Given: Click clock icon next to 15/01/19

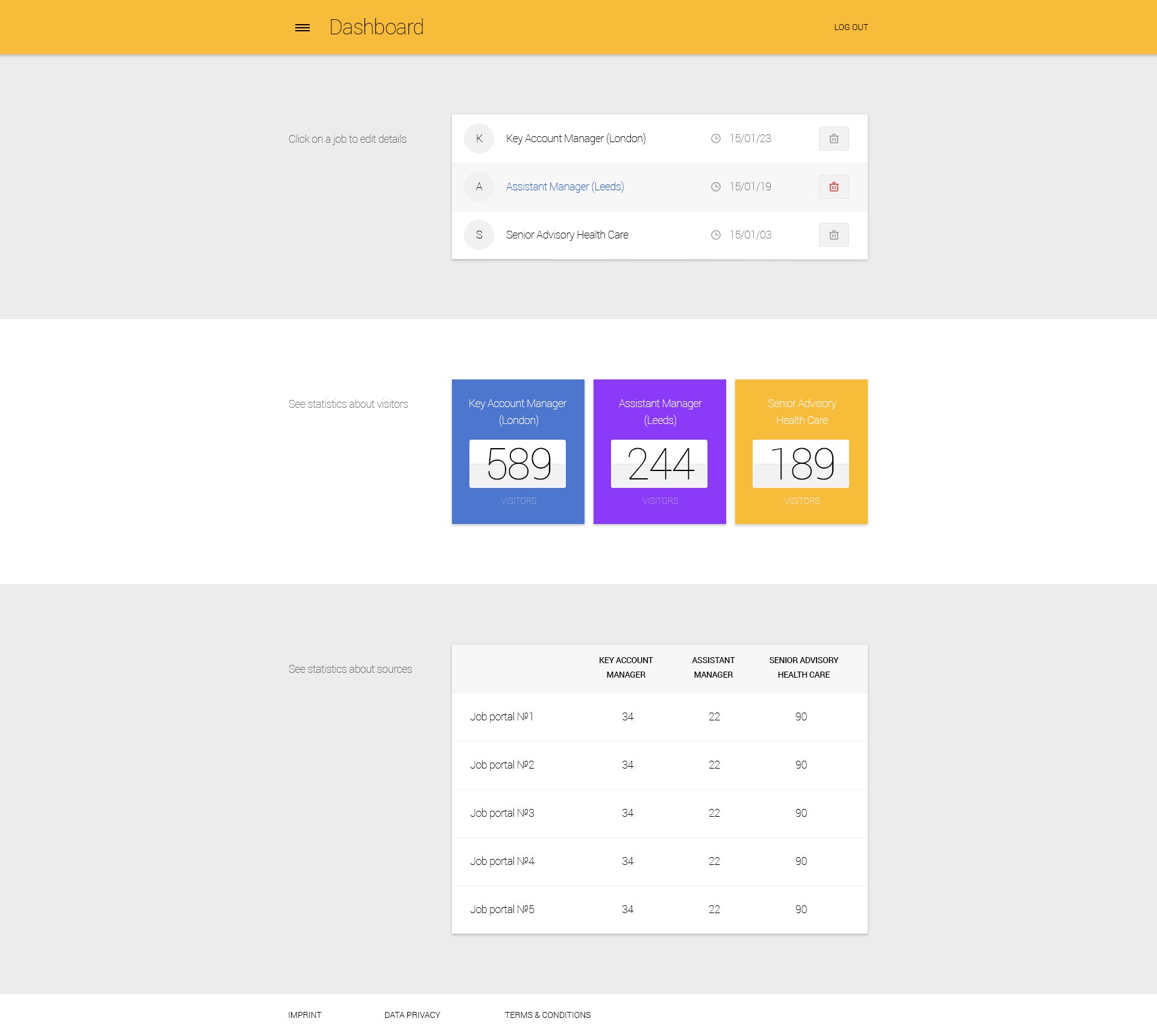Looking at the screenshot, I should [716, 187].
